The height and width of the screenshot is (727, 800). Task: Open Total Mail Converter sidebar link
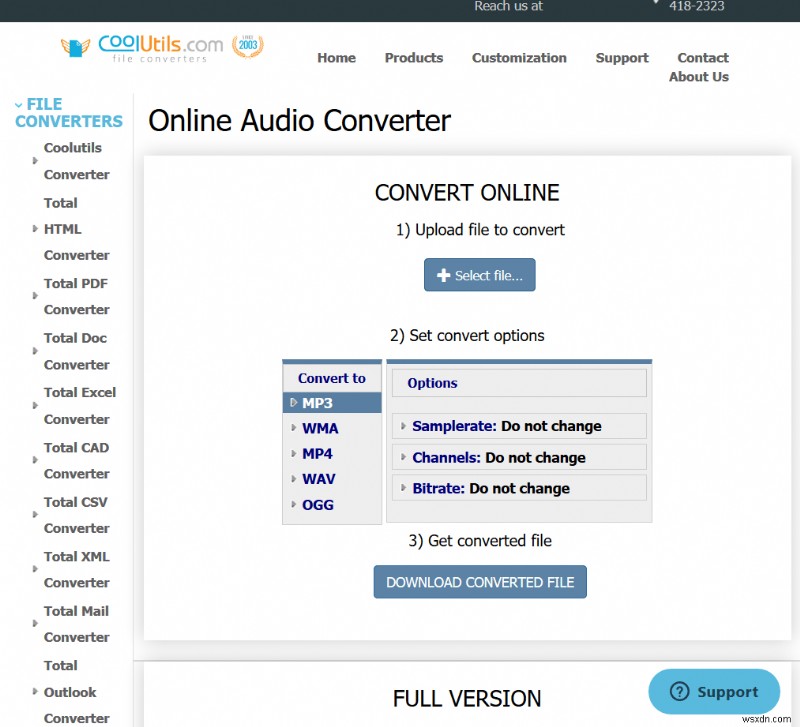(x=77, y=624)
